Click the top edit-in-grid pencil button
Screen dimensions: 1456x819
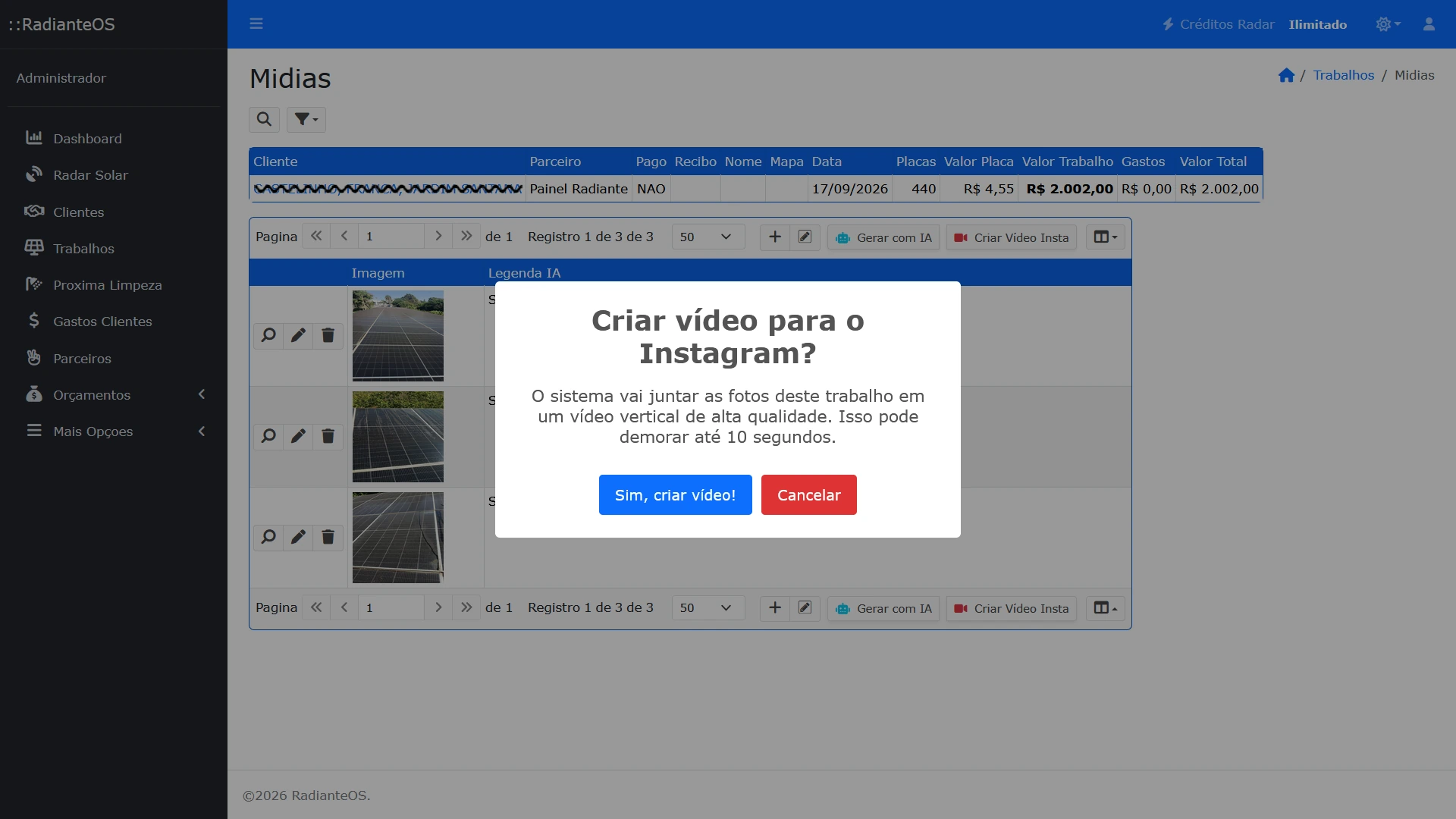click(x=805, y=237)
